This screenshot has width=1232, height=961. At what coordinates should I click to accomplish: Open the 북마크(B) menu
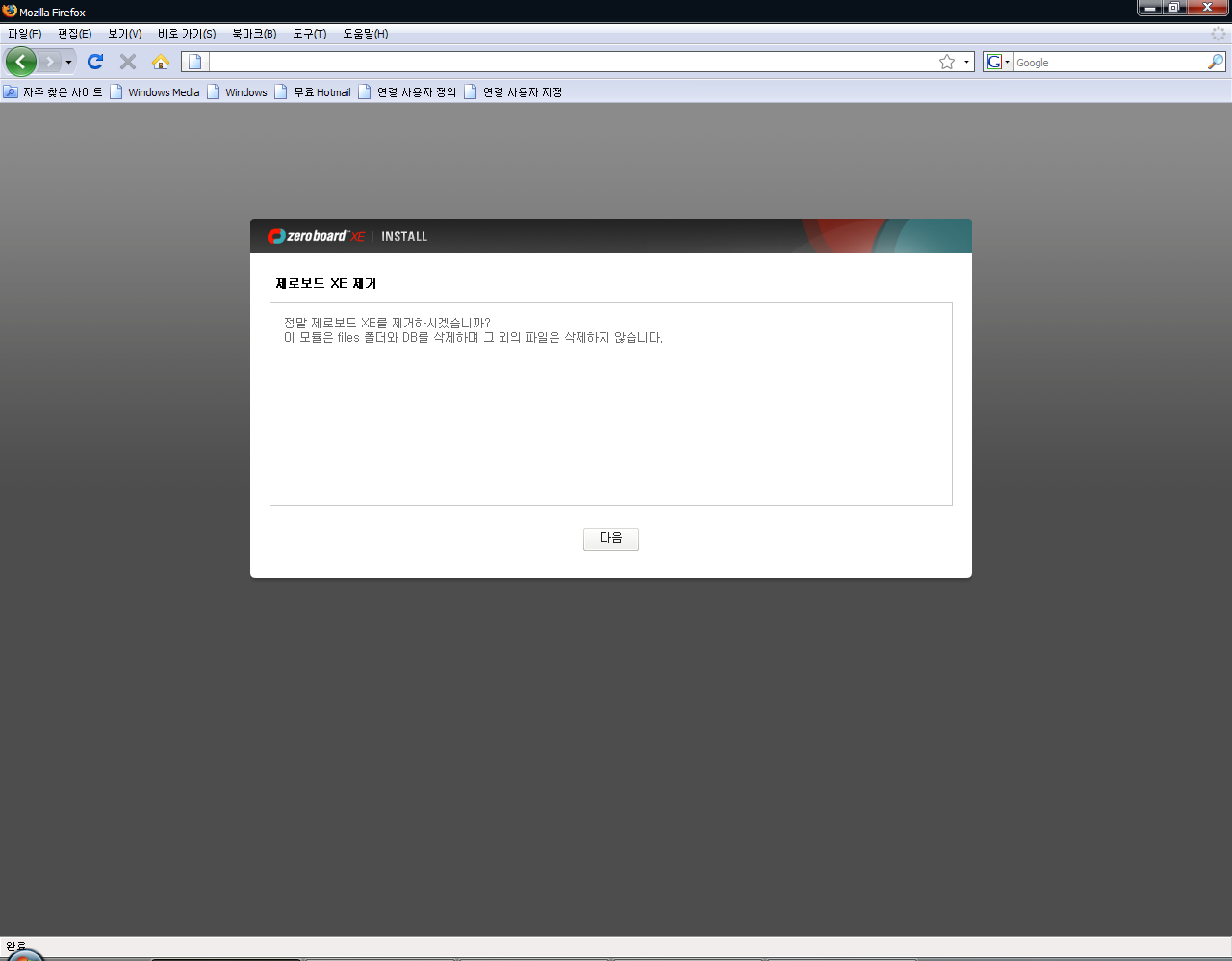click(254, 34)
